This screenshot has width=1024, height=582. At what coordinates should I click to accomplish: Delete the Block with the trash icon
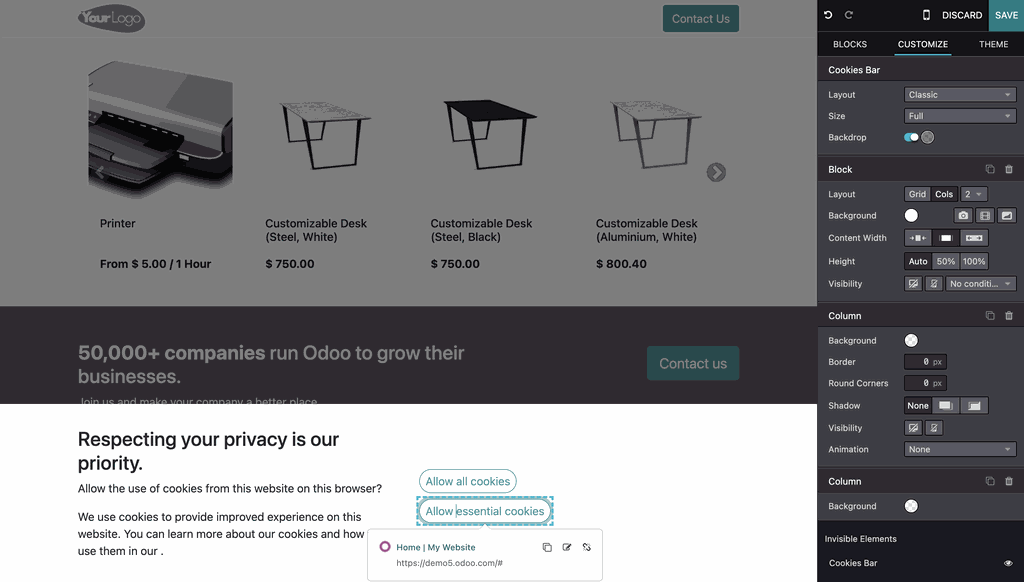pyautogui.click(x=1008, y=168)
